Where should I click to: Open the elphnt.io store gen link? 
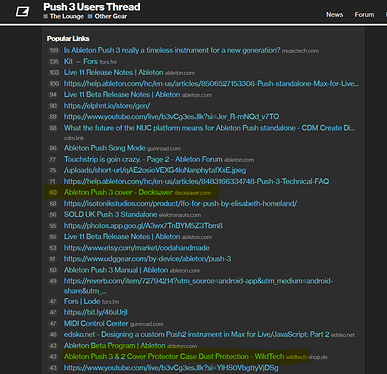click(x=107, y=106)
